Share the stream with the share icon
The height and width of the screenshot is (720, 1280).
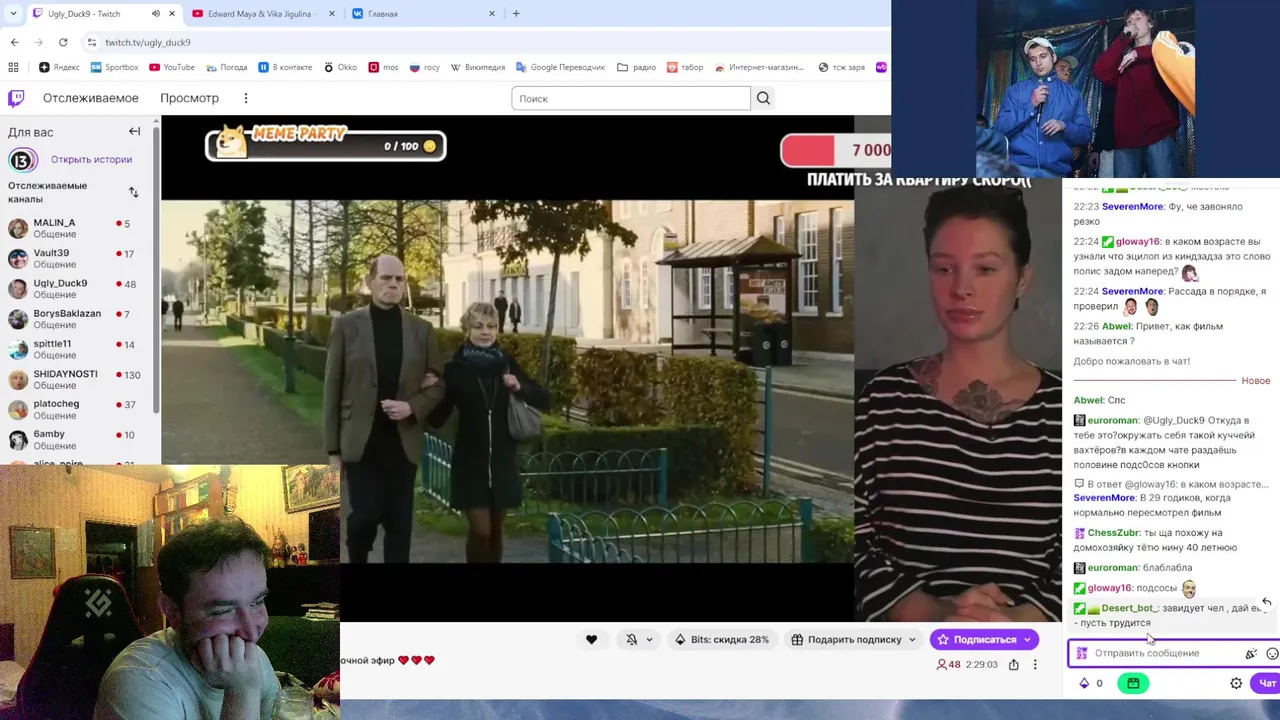[x=1014, y=664]
